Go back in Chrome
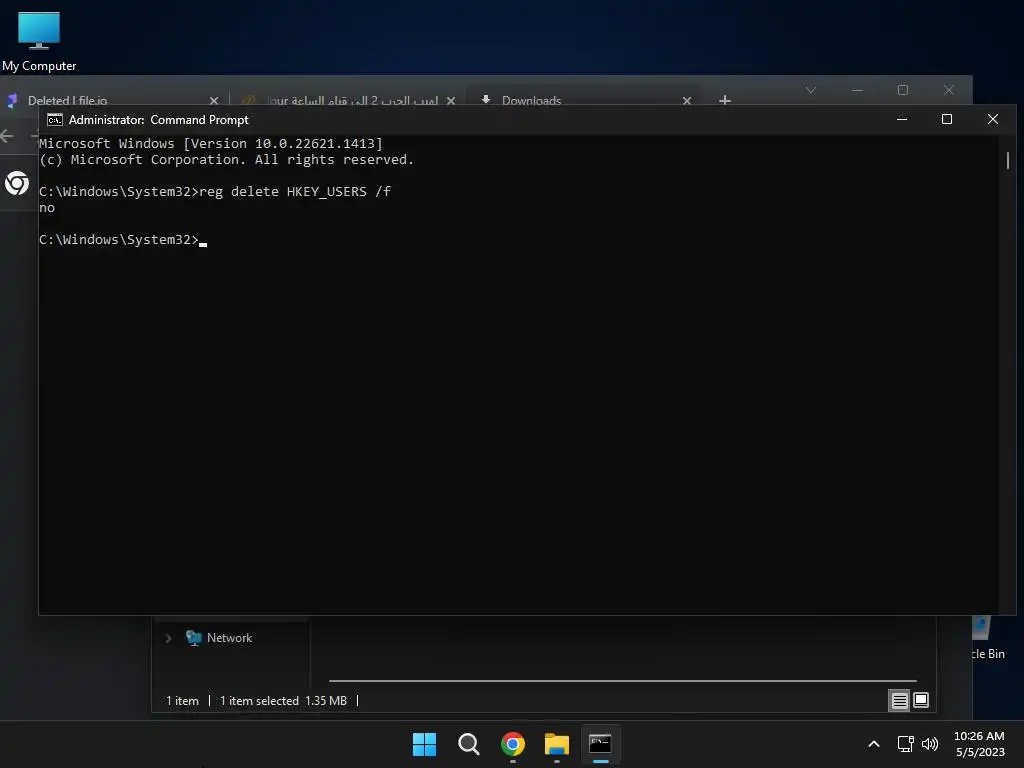This screenshot has height=768, width=1024. click(x=7, y=136)
